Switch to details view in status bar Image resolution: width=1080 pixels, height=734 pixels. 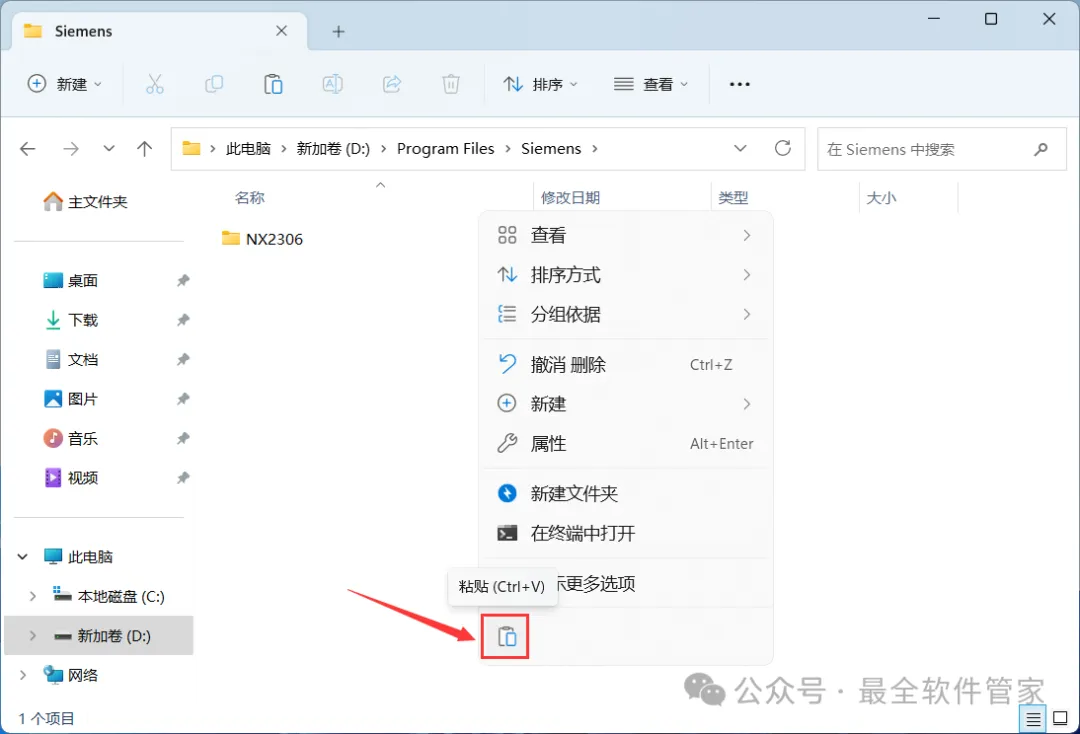pyautogui.click(x=1033, y=719)
